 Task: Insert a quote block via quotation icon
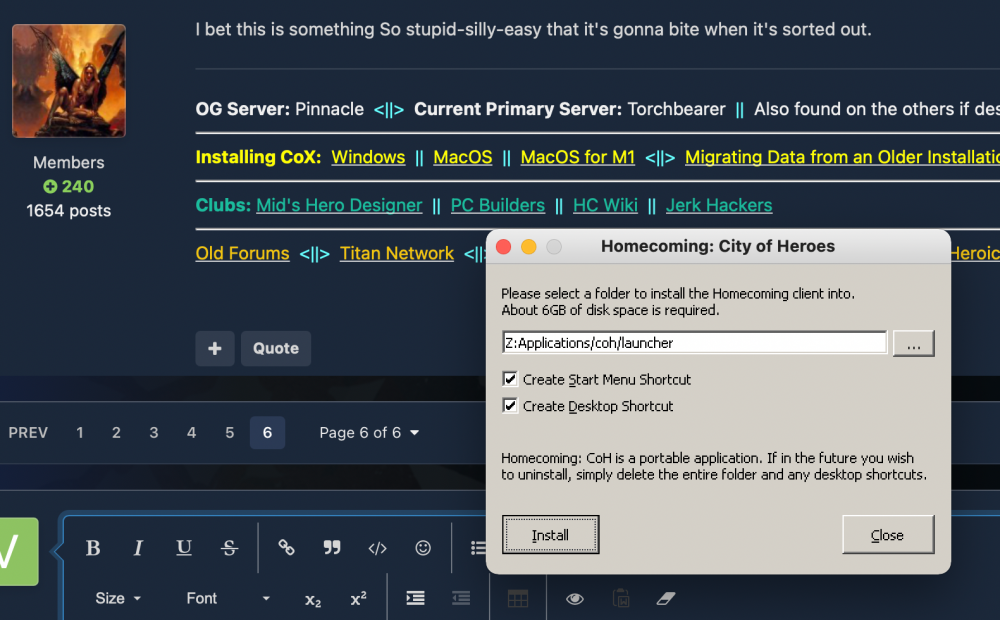[332, 548]
